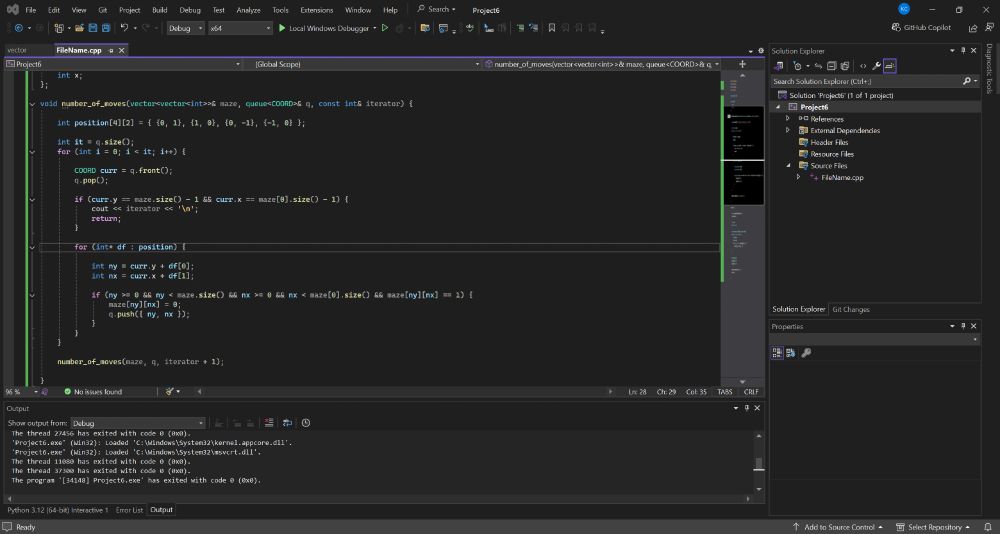Viewport: 1000px width, 534px height.
Task: Pin the FileName.cpp editor tab
Action: 111,49
